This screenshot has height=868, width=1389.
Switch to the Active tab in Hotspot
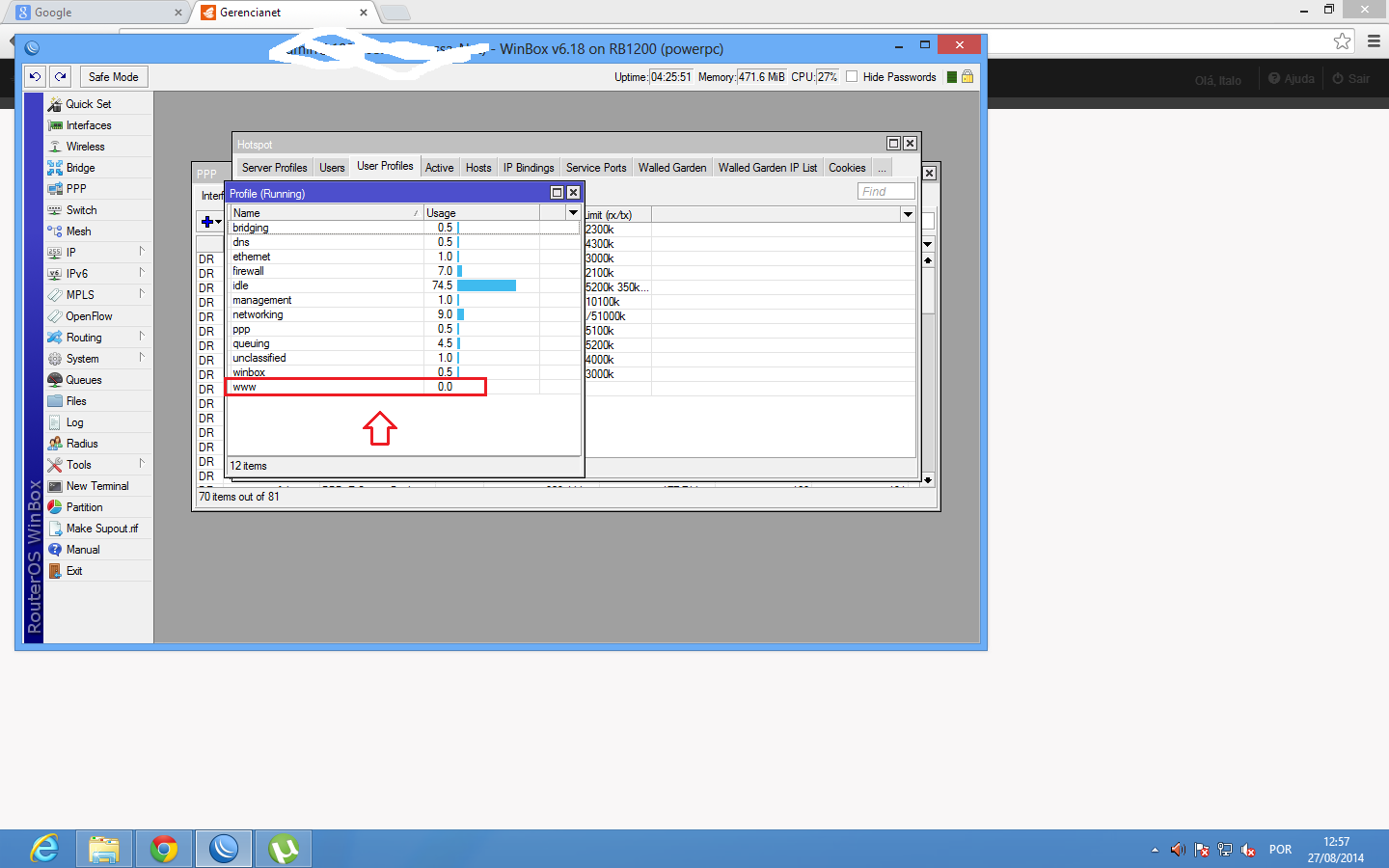pos(440,168)
